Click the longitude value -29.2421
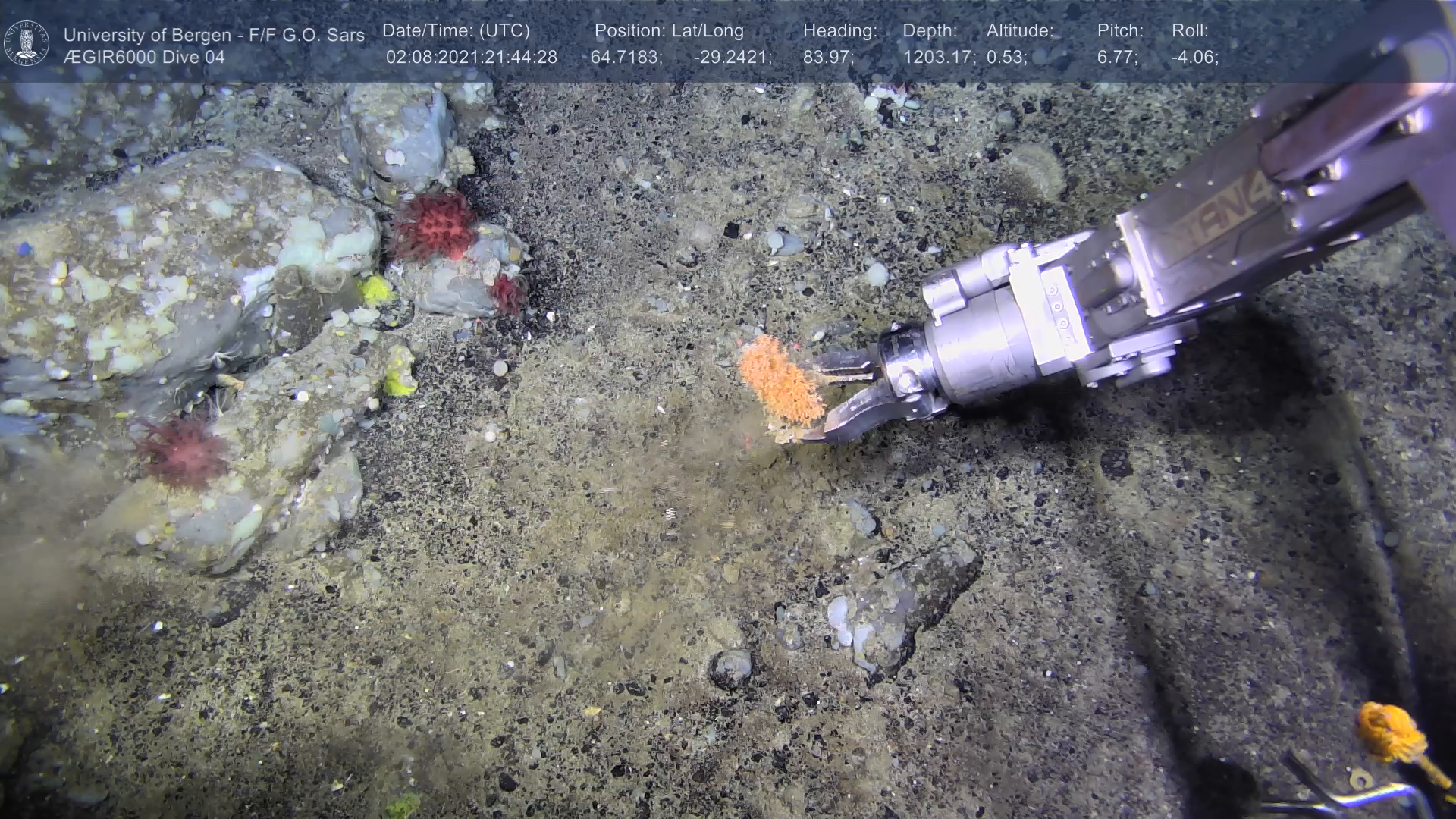Screen dimensions: 1456x819 coord(732,58)
